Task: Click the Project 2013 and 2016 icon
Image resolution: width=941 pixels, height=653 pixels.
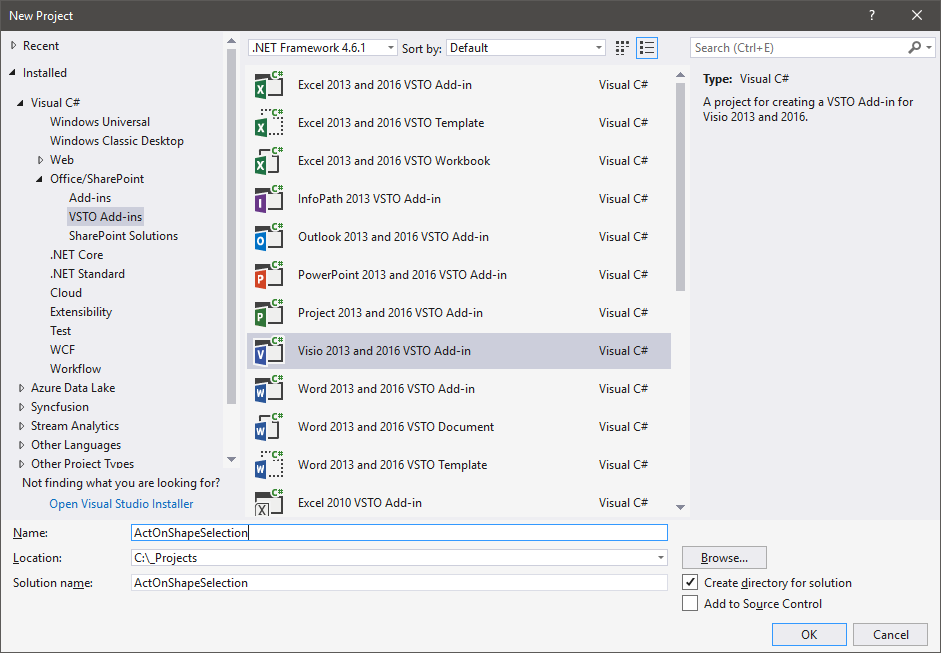Action: [268, 313]
